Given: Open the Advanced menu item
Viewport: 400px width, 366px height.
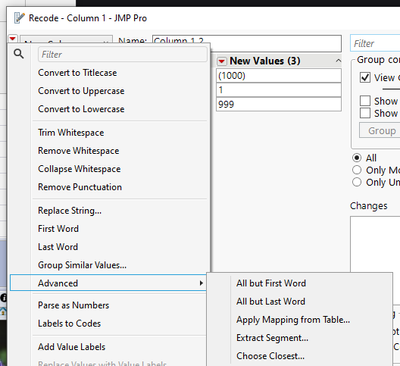Looking at the screenshot, I should click(108, 283).
